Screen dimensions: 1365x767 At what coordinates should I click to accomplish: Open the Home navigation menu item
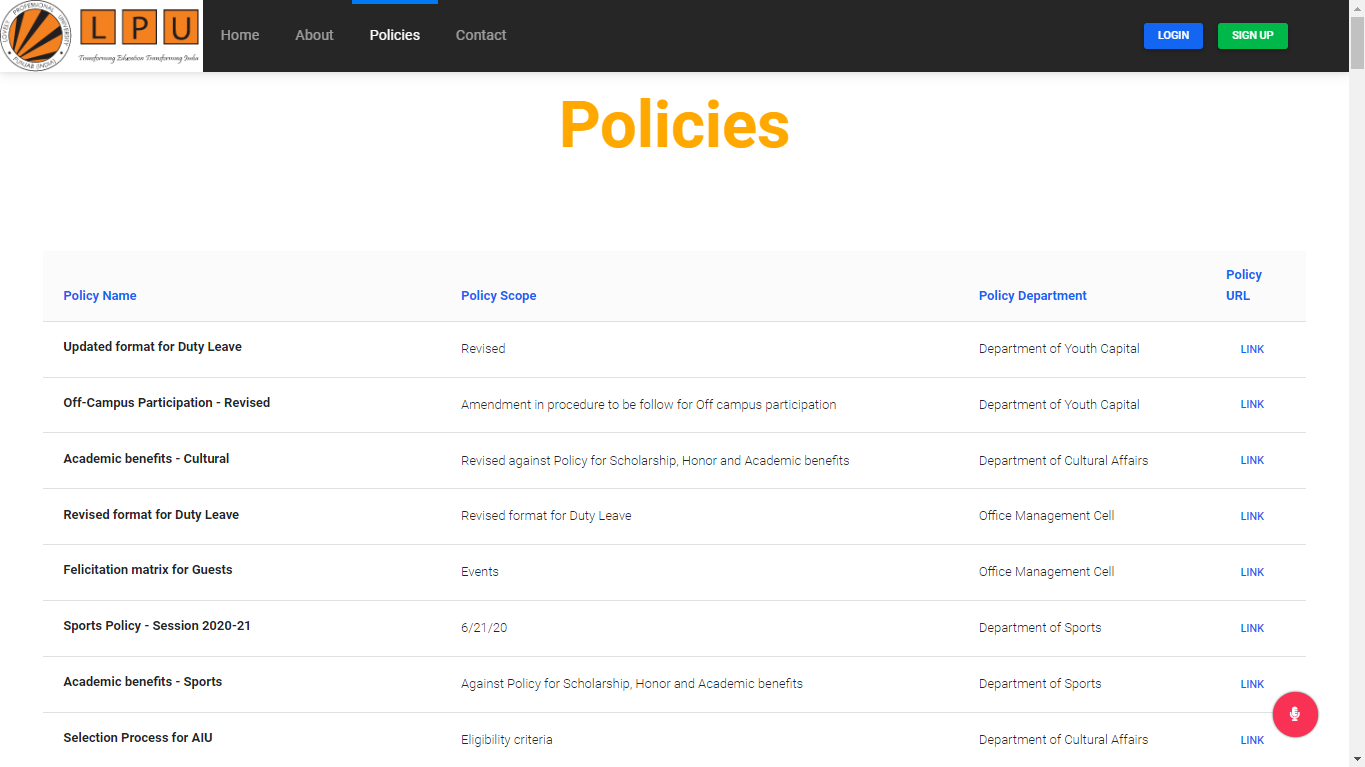coord(240,35)
